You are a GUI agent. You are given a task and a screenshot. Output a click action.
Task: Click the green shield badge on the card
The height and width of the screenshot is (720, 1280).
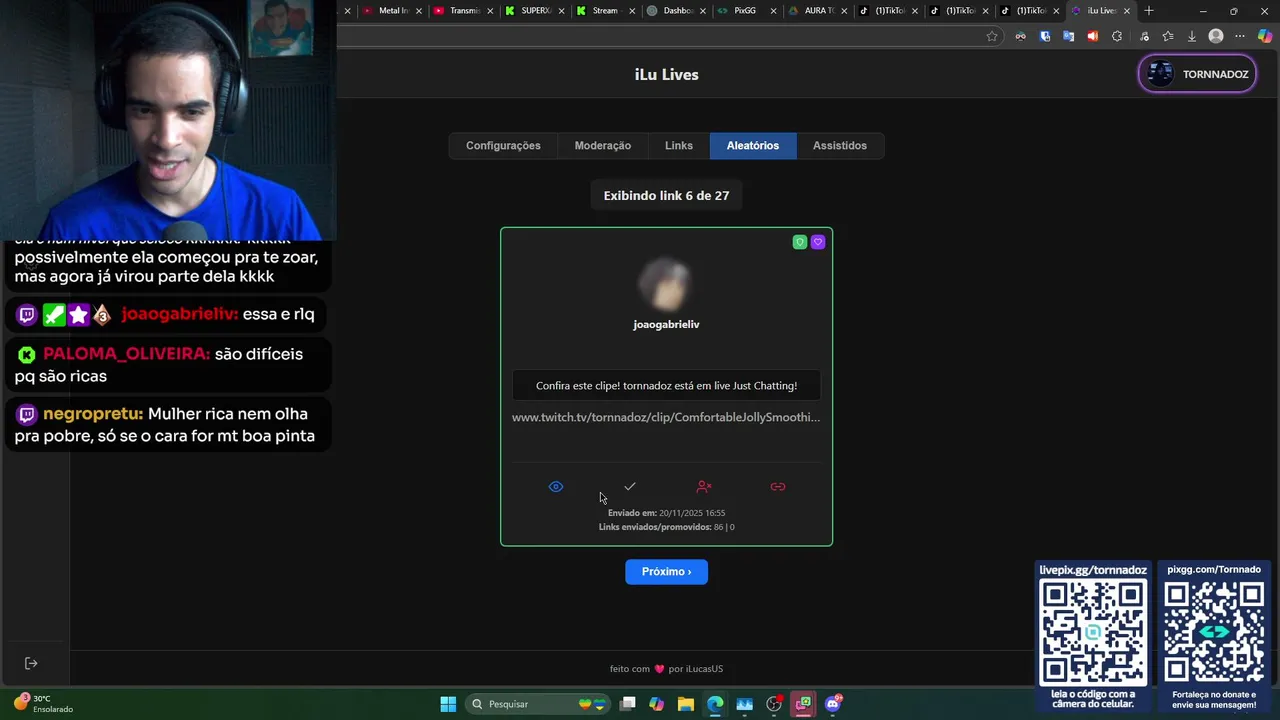[800, 242]
